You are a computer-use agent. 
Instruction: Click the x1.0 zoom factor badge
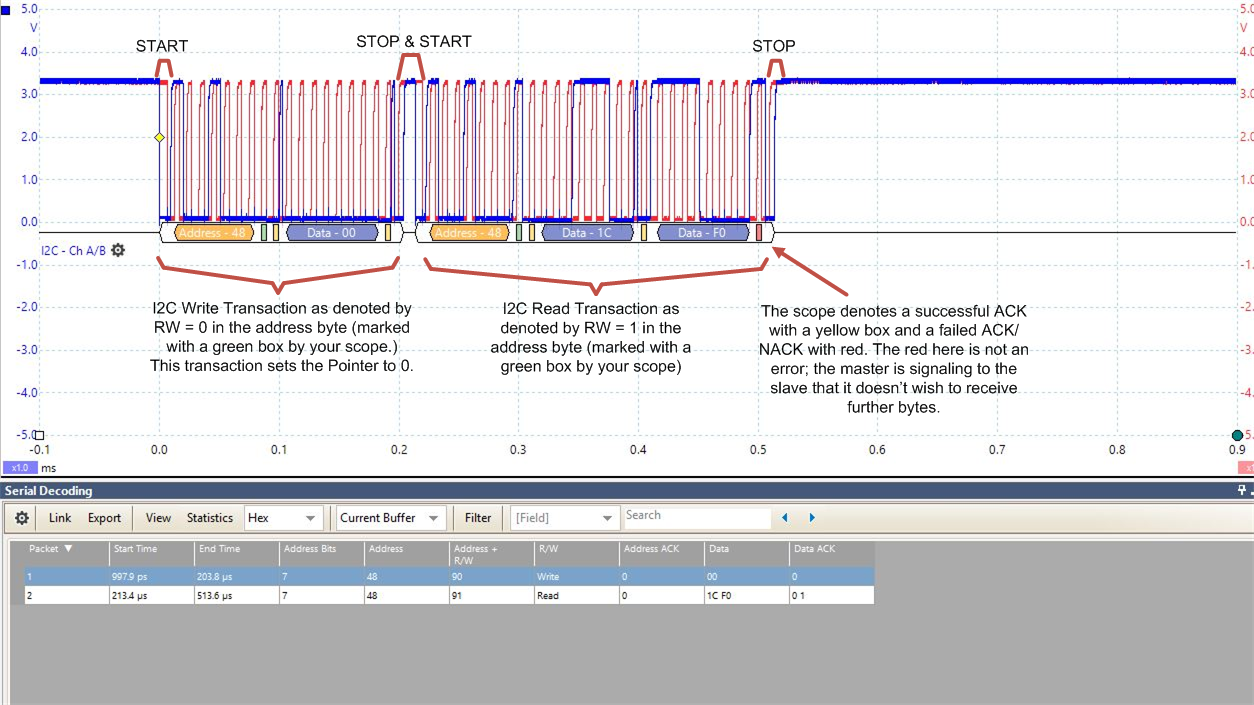point(19,467)
